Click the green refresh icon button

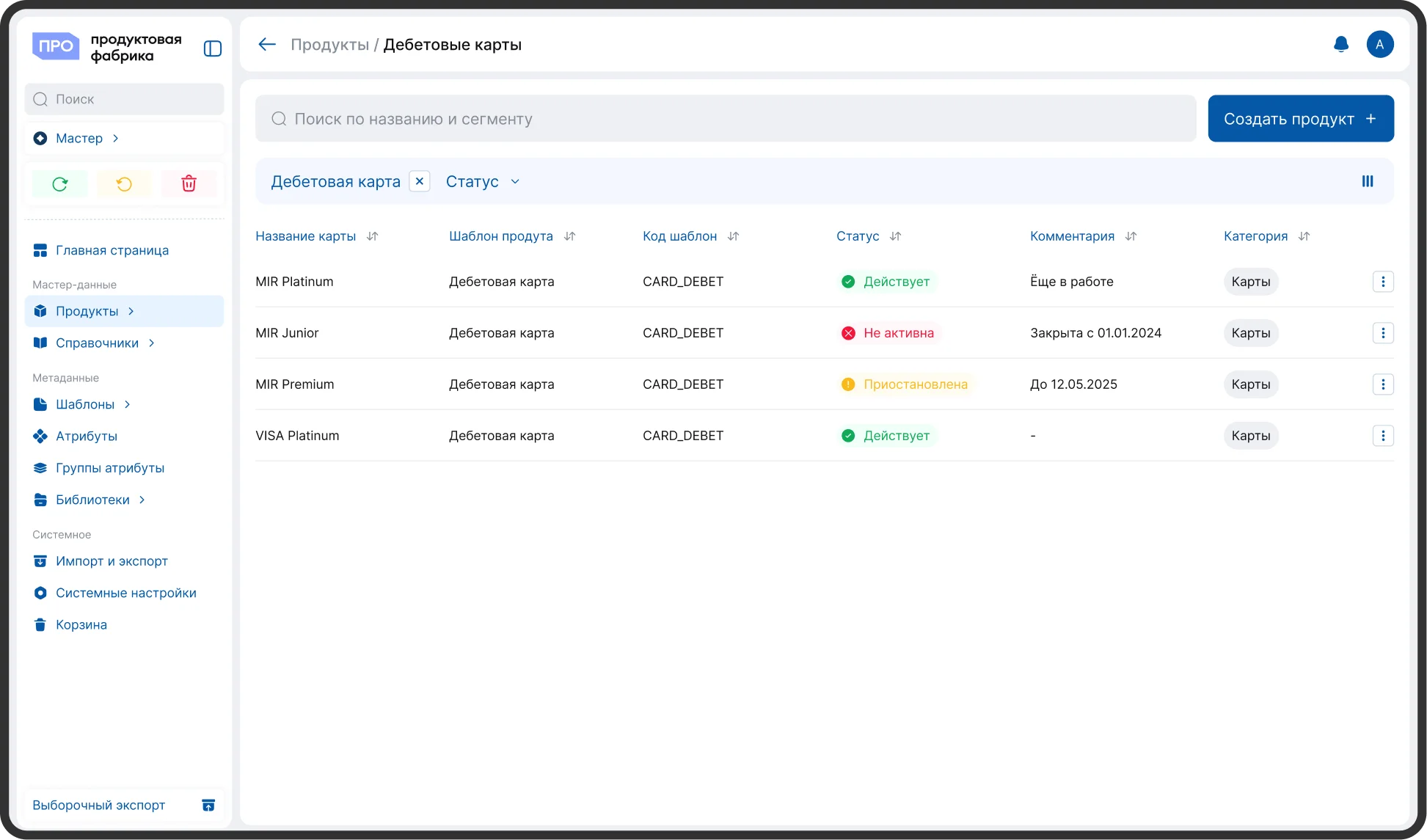click(60, 183)
